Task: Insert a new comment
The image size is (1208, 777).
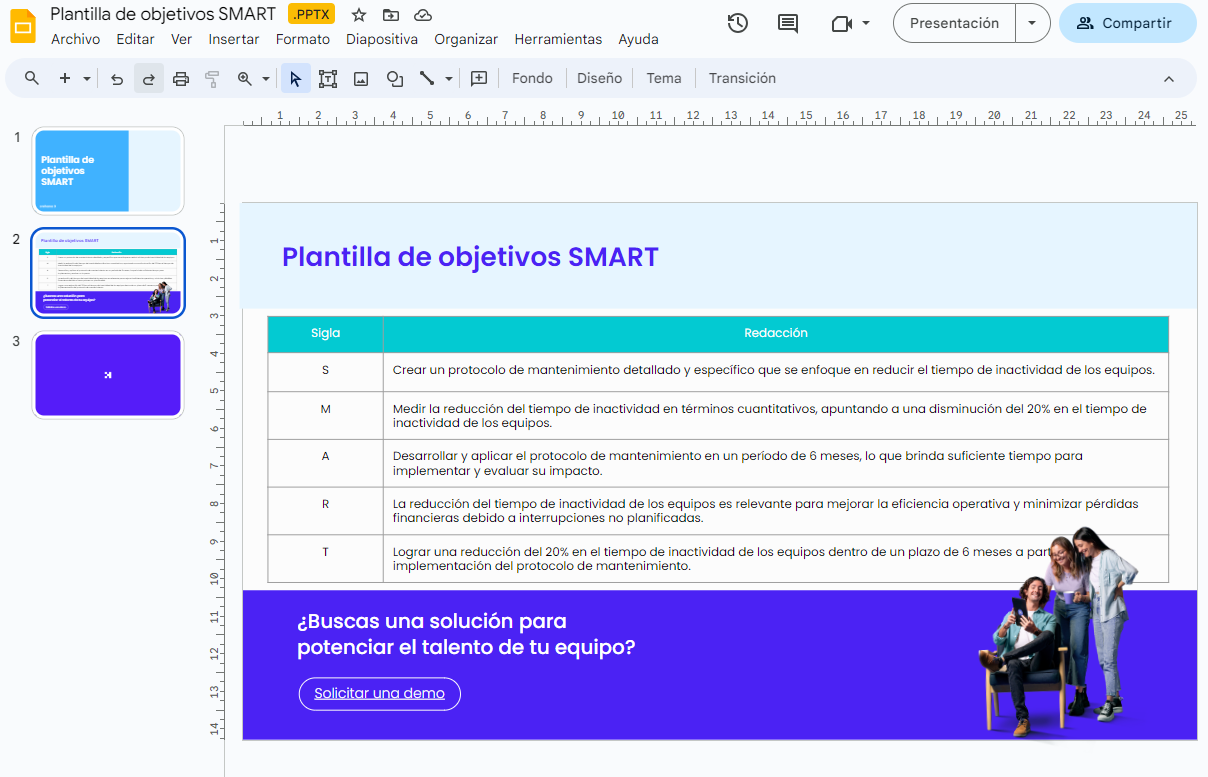Action: [x=478, y=78]
